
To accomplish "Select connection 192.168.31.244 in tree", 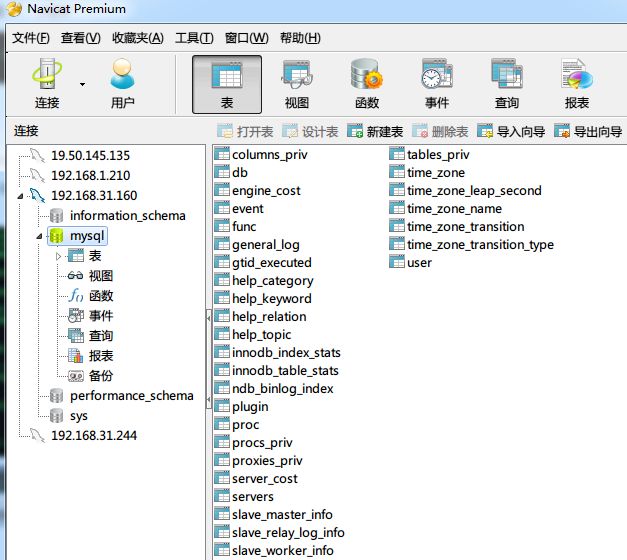I will click(x=94, y=435).
